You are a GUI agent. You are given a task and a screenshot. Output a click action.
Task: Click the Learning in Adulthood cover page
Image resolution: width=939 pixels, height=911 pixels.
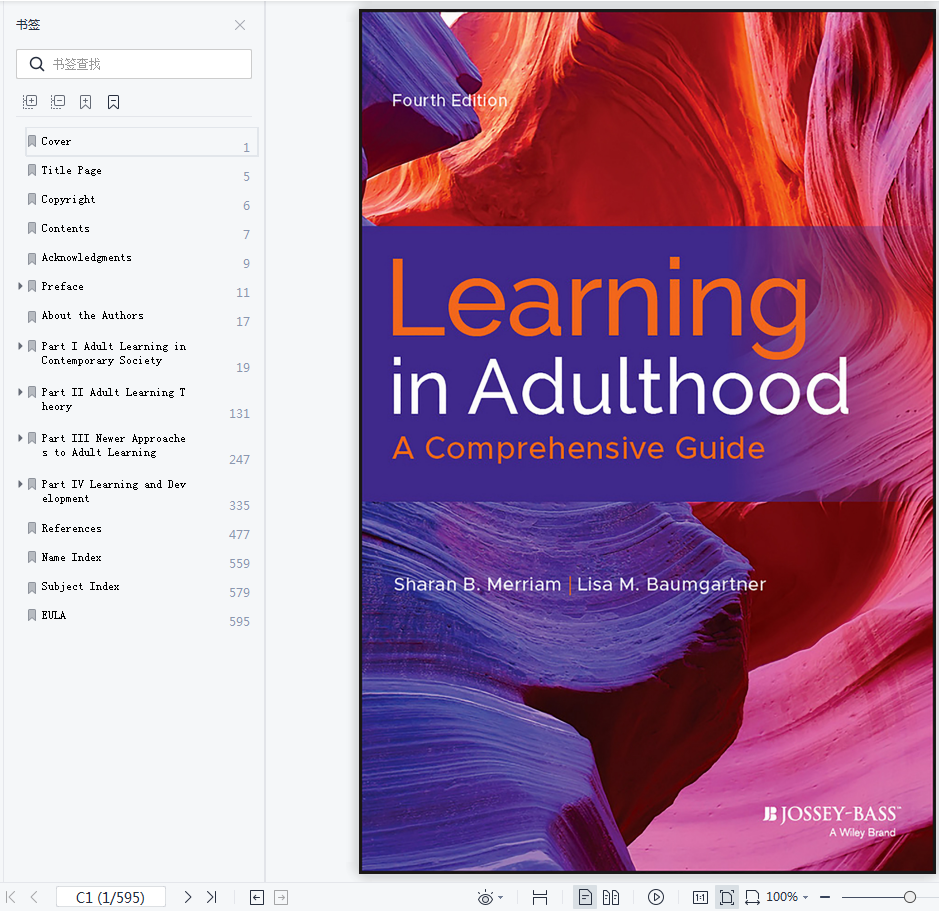(x=649, y=441)
